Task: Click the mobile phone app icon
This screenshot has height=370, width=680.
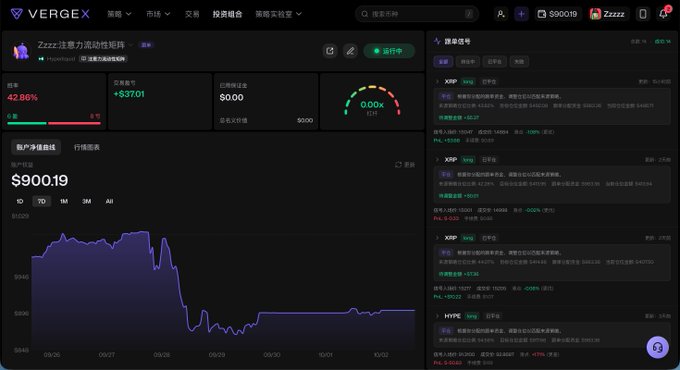Action: point(643,14)
